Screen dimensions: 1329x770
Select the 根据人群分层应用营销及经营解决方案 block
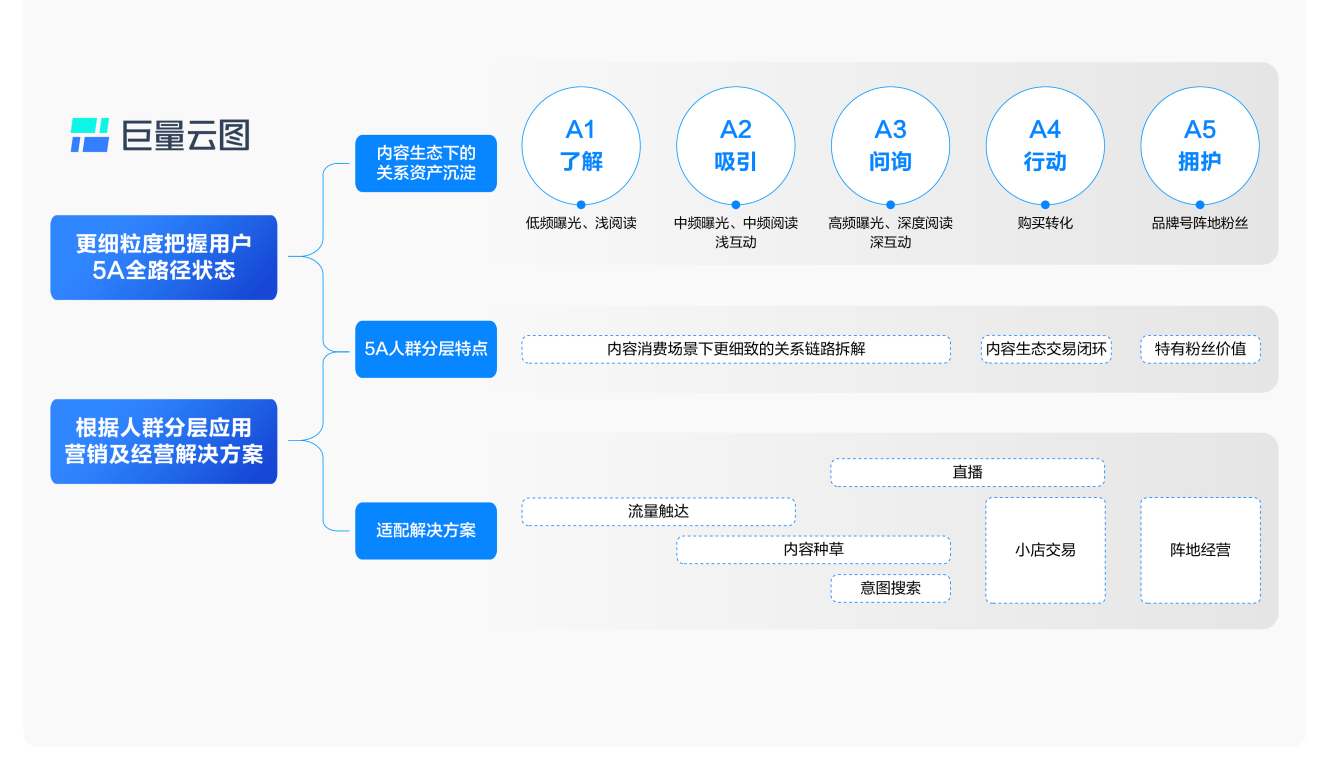point(164,441)
